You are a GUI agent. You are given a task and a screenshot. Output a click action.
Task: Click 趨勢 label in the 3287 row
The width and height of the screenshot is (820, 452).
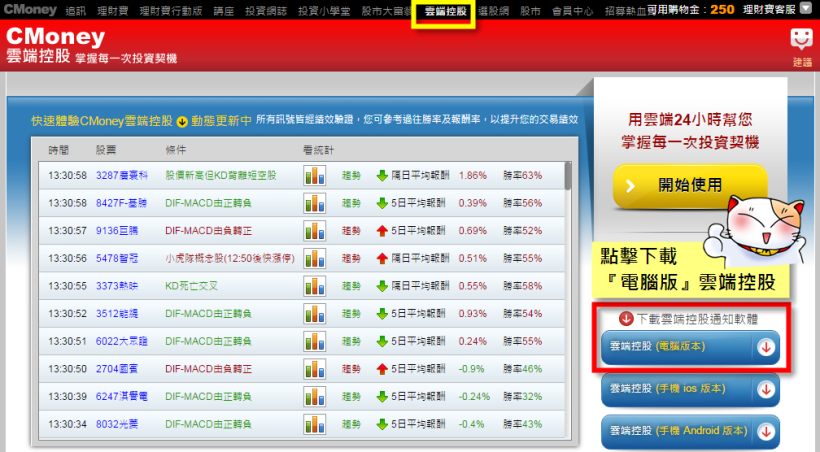[x=351, y=175]
